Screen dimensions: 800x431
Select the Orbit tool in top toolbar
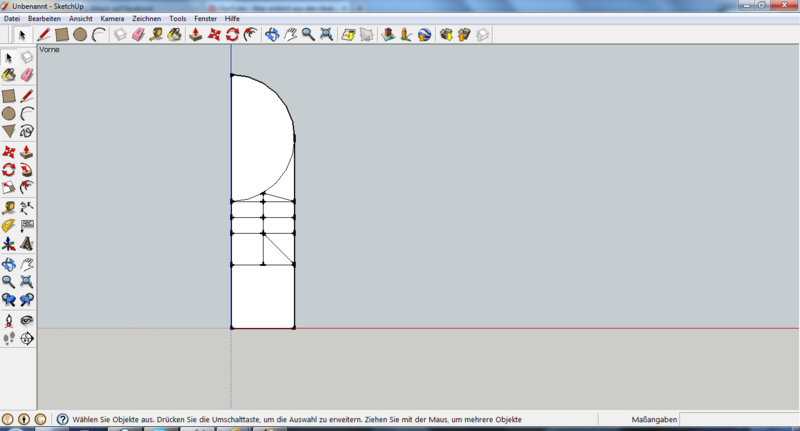pyautogui.click(x=271, y=34)
